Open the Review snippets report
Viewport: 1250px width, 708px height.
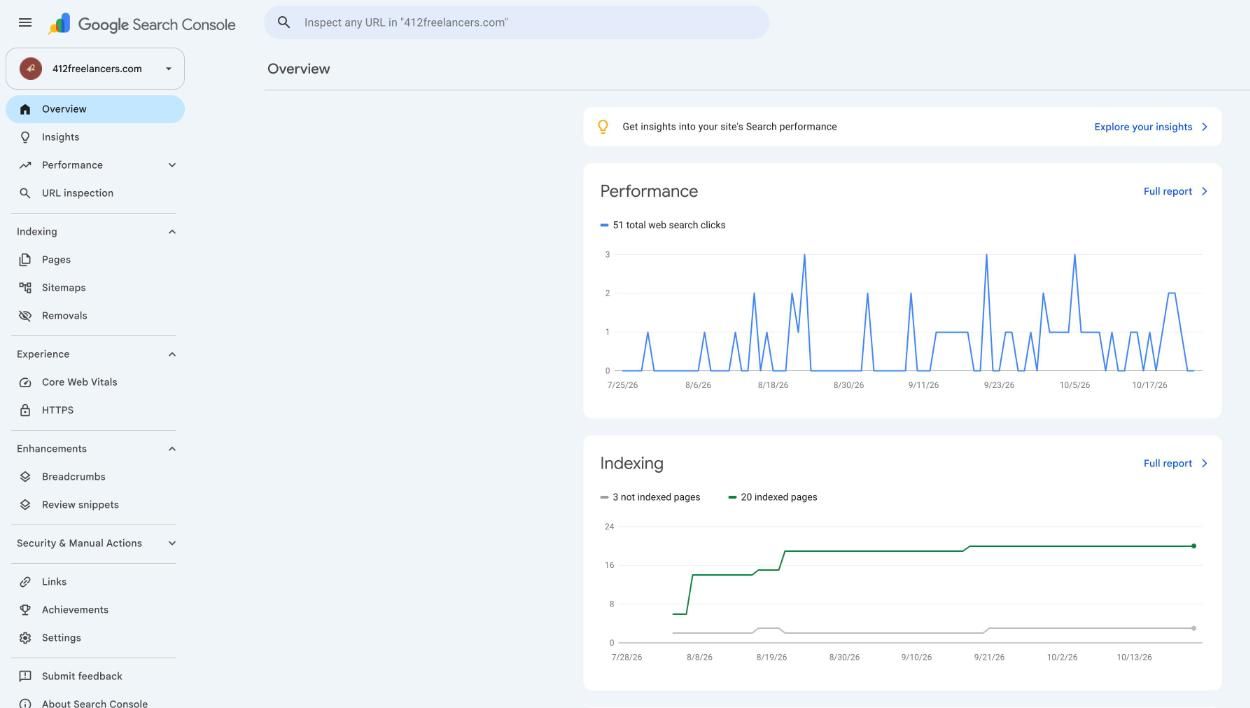pyautogui.click(x=95, y=505)
